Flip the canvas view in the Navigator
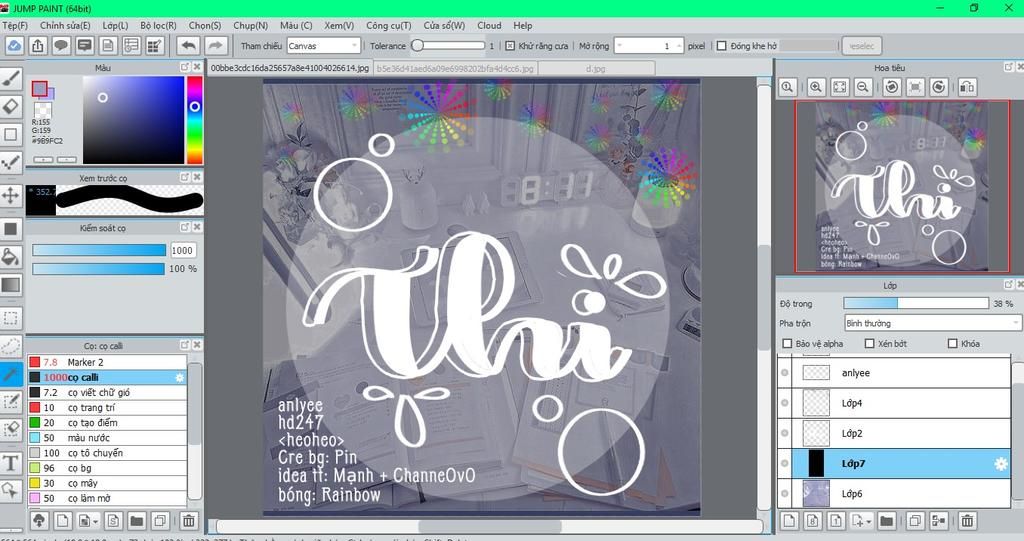The image size is (1024, 541). pos(967,87)
